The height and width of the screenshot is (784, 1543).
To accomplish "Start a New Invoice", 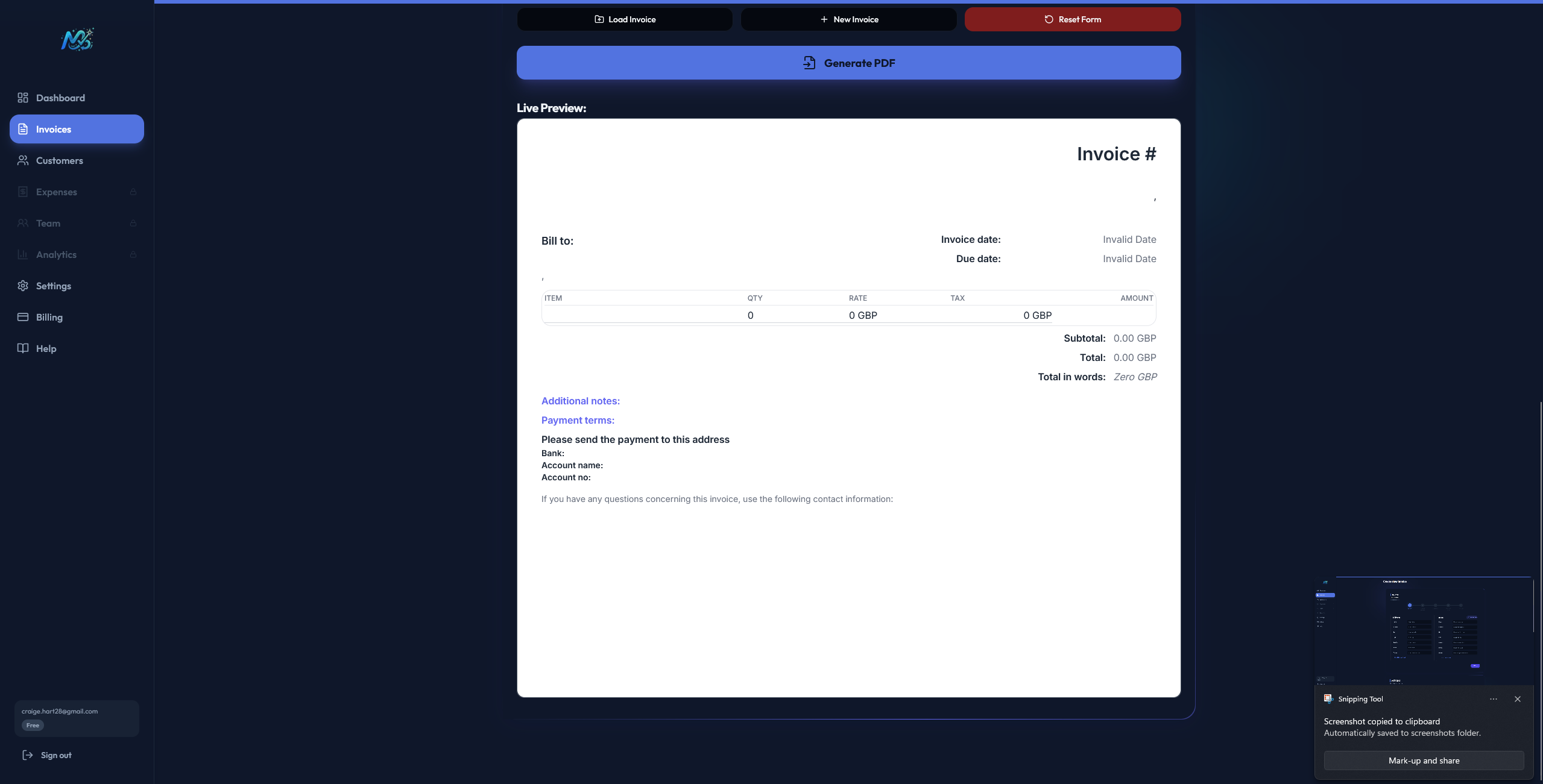I will 848,19.
